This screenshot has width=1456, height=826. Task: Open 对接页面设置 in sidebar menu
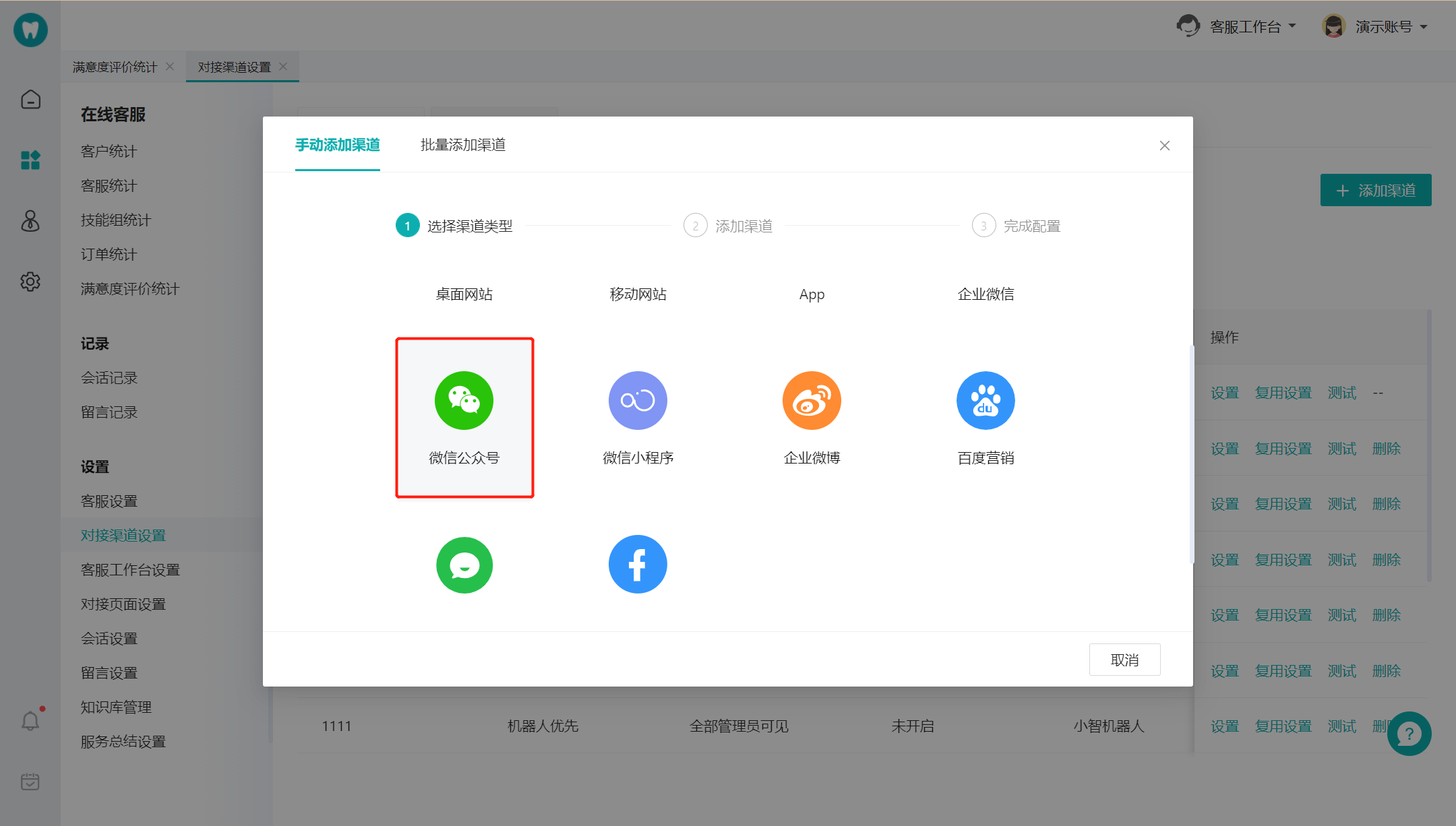coord(123,604)
